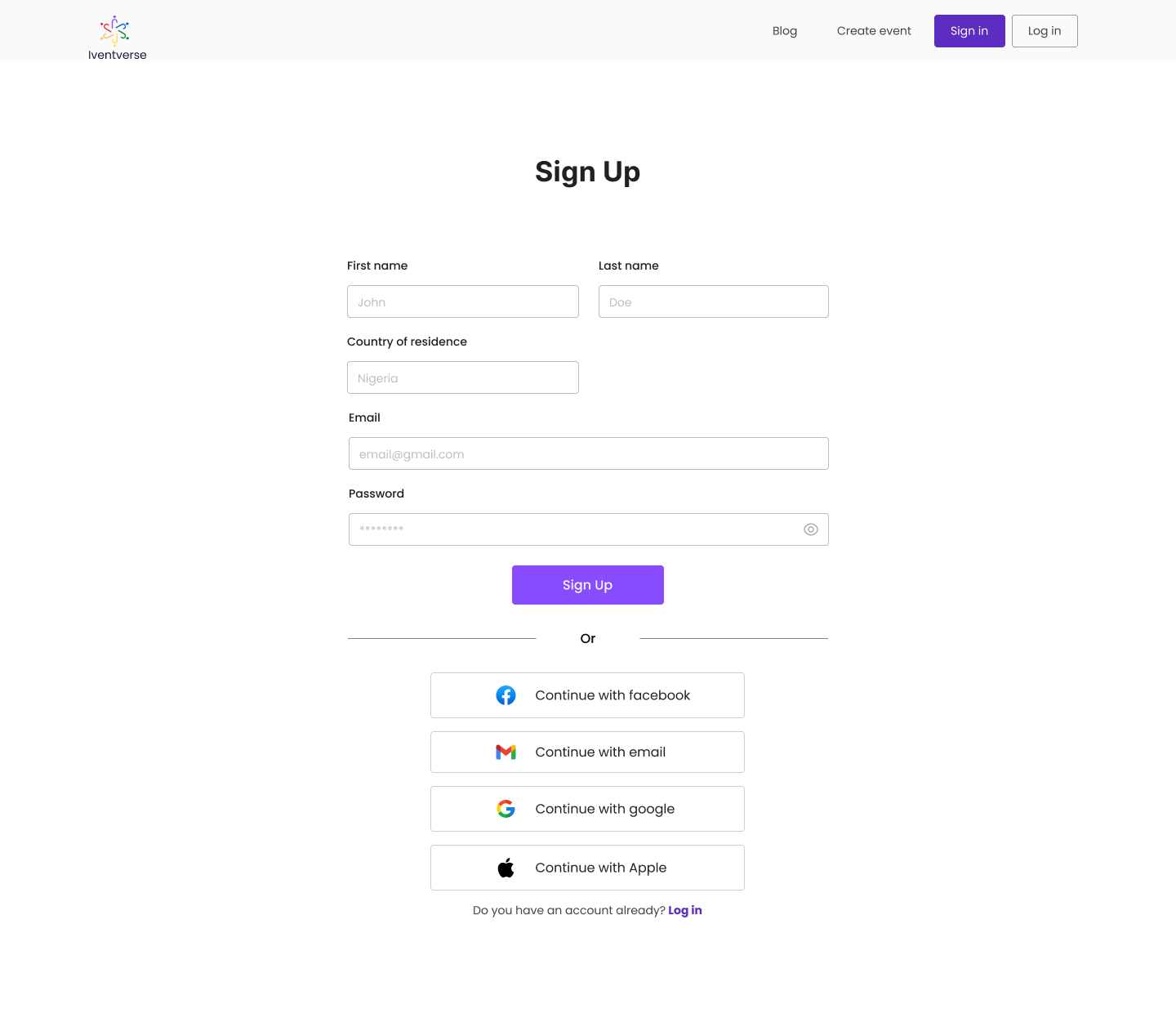Open the Create event nav item
Viewport: 1176px width, 1018px height.
(873, 31)
